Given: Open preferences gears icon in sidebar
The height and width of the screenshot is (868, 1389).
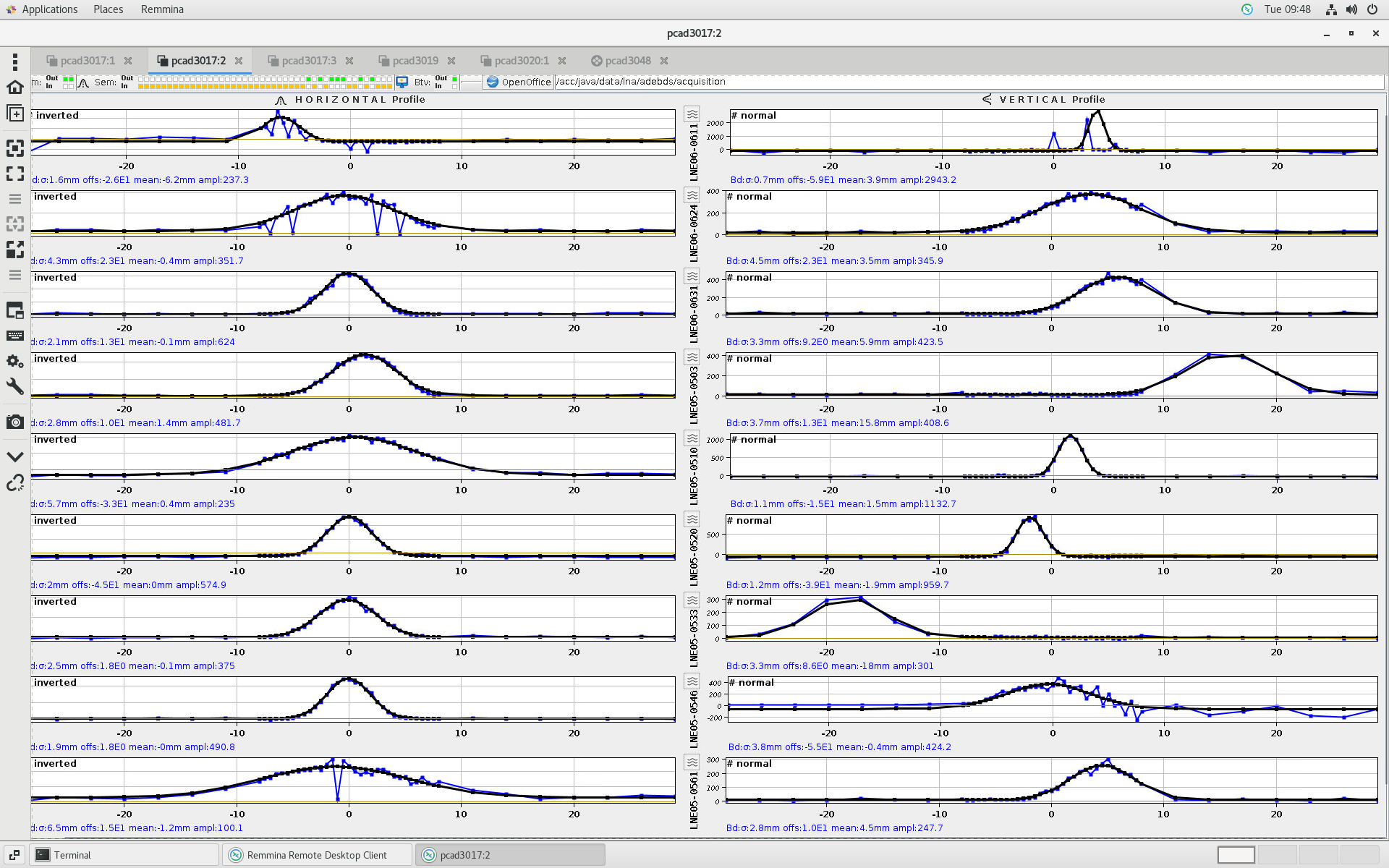Looking at the screenshot, I should (x=15, y=361).
